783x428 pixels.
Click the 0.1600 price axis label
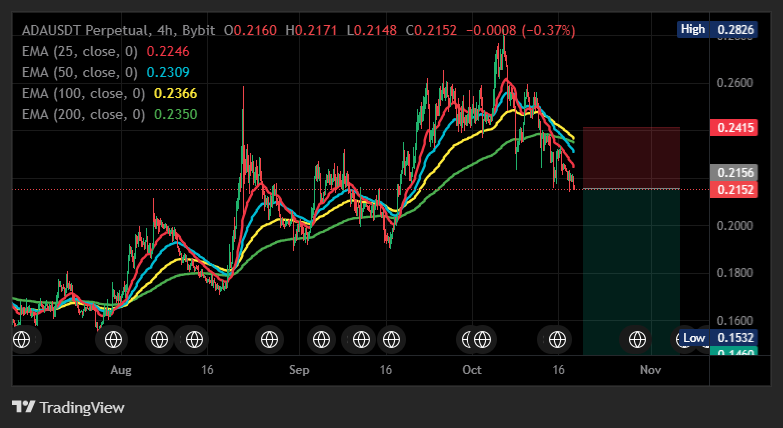coord(735,321)
